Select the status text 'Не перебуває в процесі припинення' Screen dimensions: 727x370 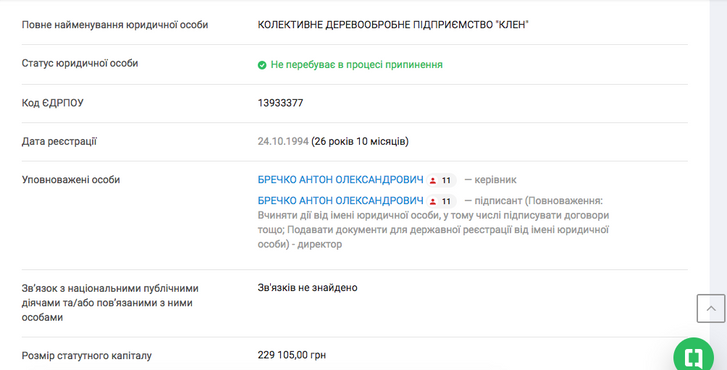[357, 64]
